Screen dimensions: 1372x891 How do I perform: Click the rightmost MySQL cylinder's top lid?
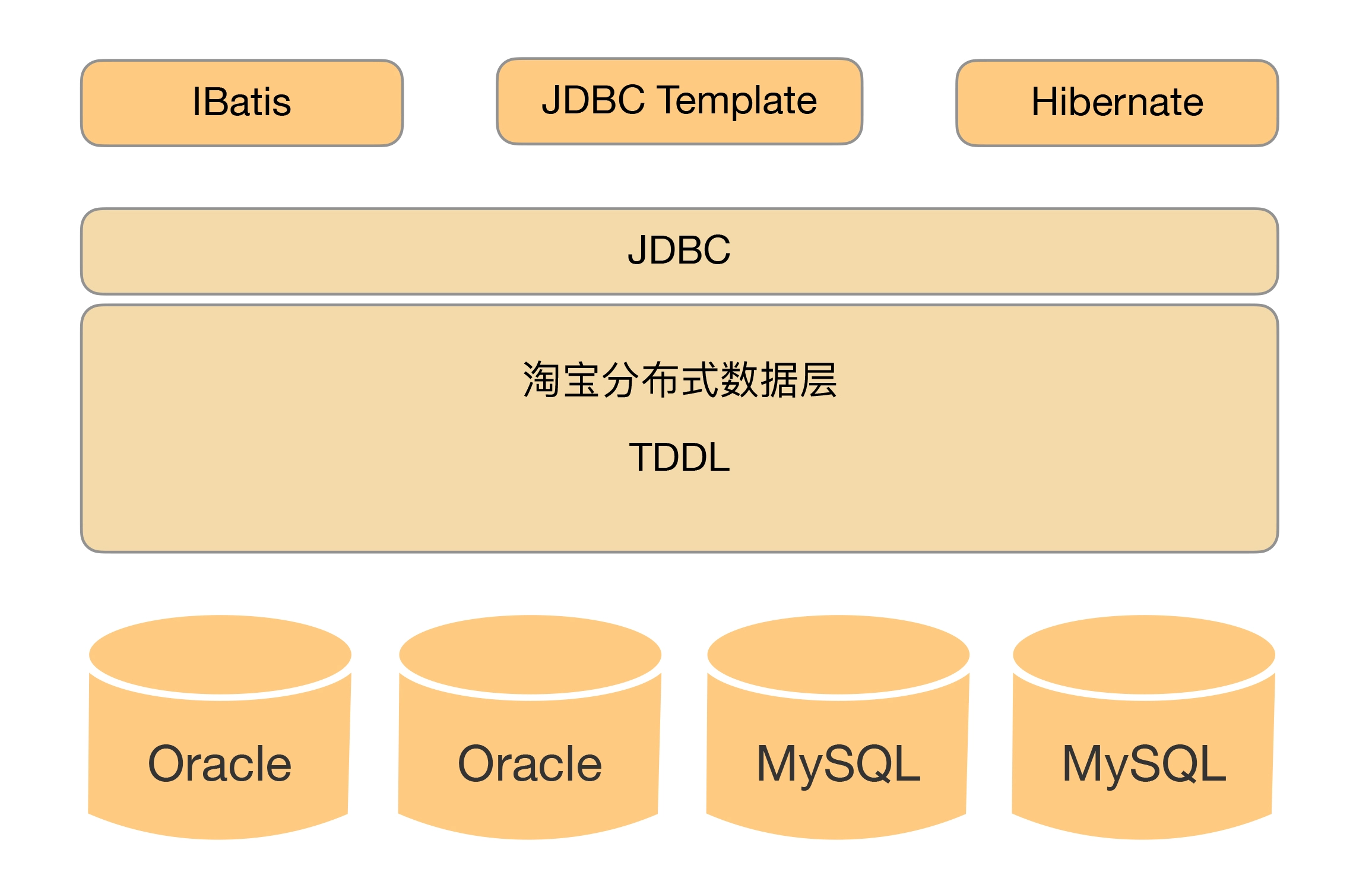pos(1143,654)
